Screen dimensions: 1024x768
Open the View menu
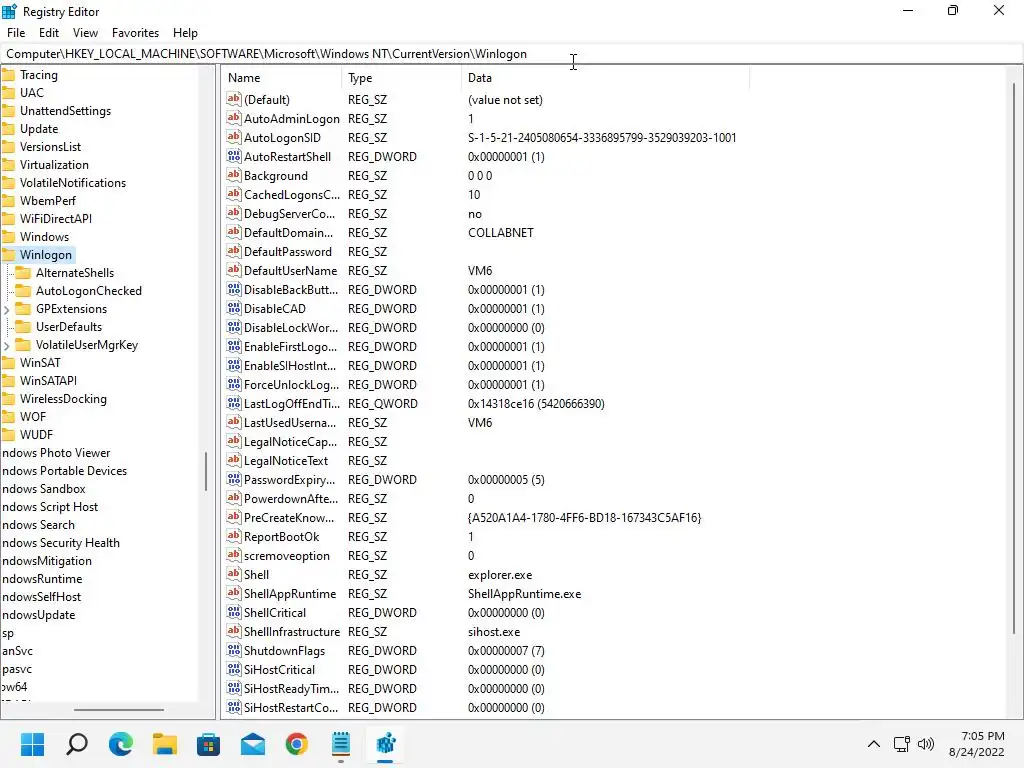85,33
